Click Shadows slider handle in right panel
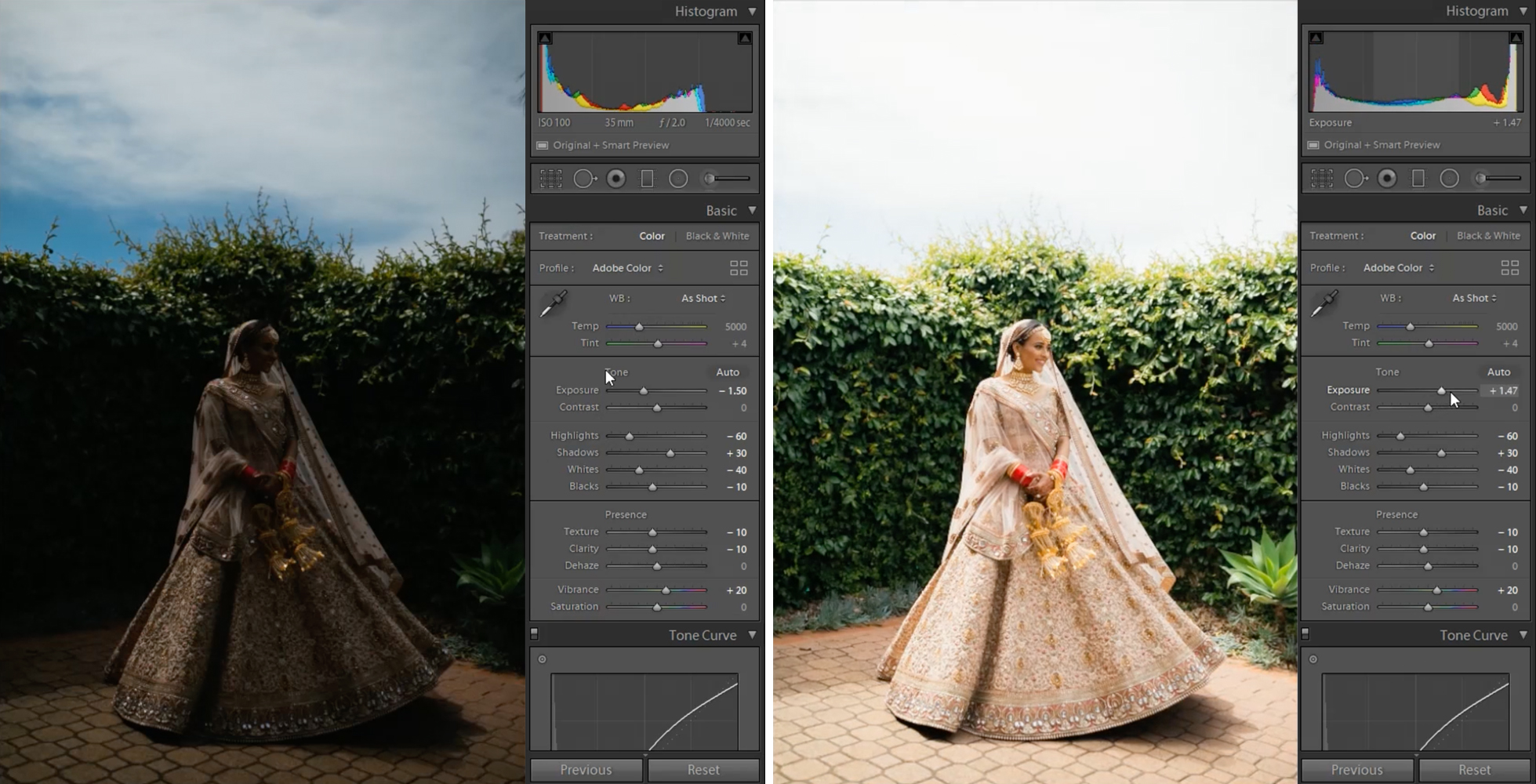The height and width of the screenshot is (784, 1536). (x=1441, y=453)
